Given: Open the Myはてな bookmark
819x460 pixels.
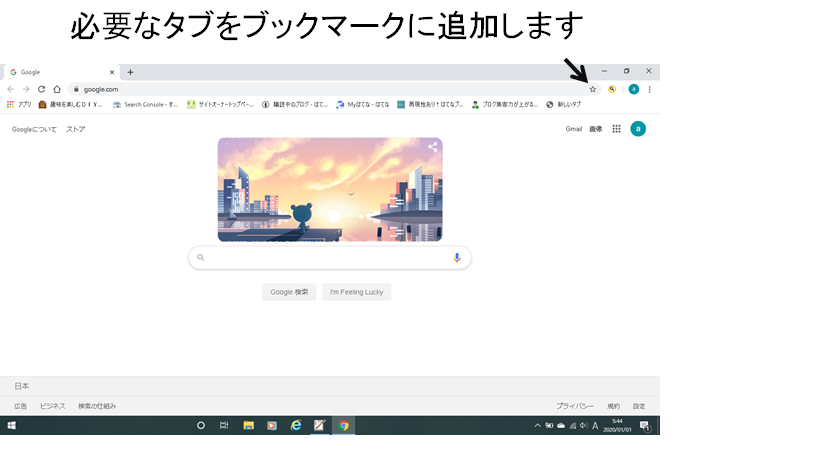Looking at the screenshot, I should click(363, 104).
